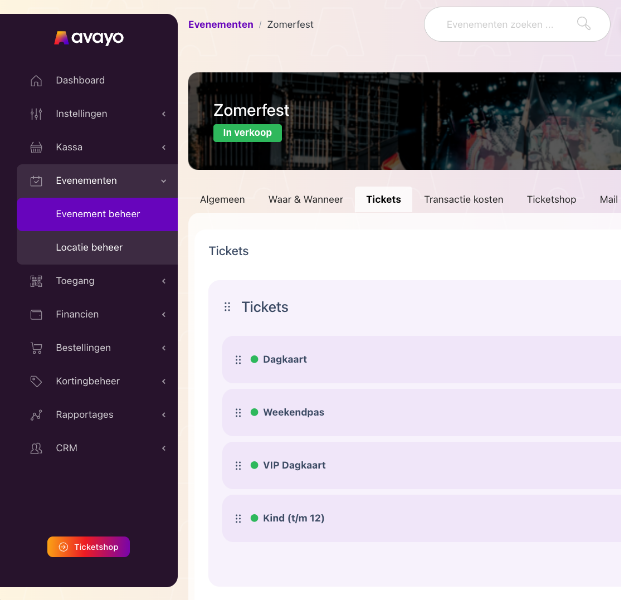
Task: Open Dashboard via its home icon
Action: click(36, 80)
